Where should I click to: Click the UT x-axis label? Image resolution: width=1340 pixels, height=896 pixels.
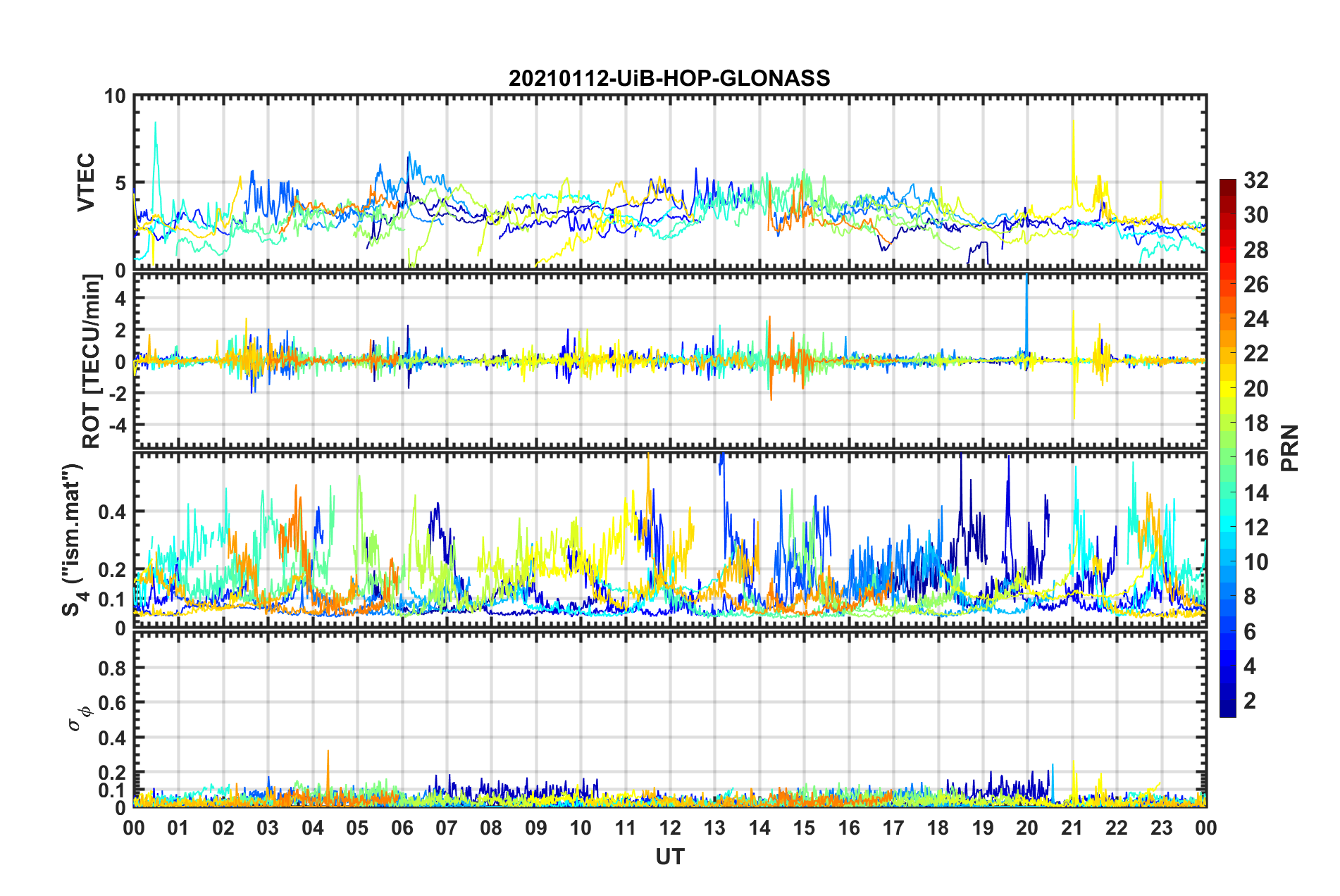pyautogui.click(x=669, y=857)
